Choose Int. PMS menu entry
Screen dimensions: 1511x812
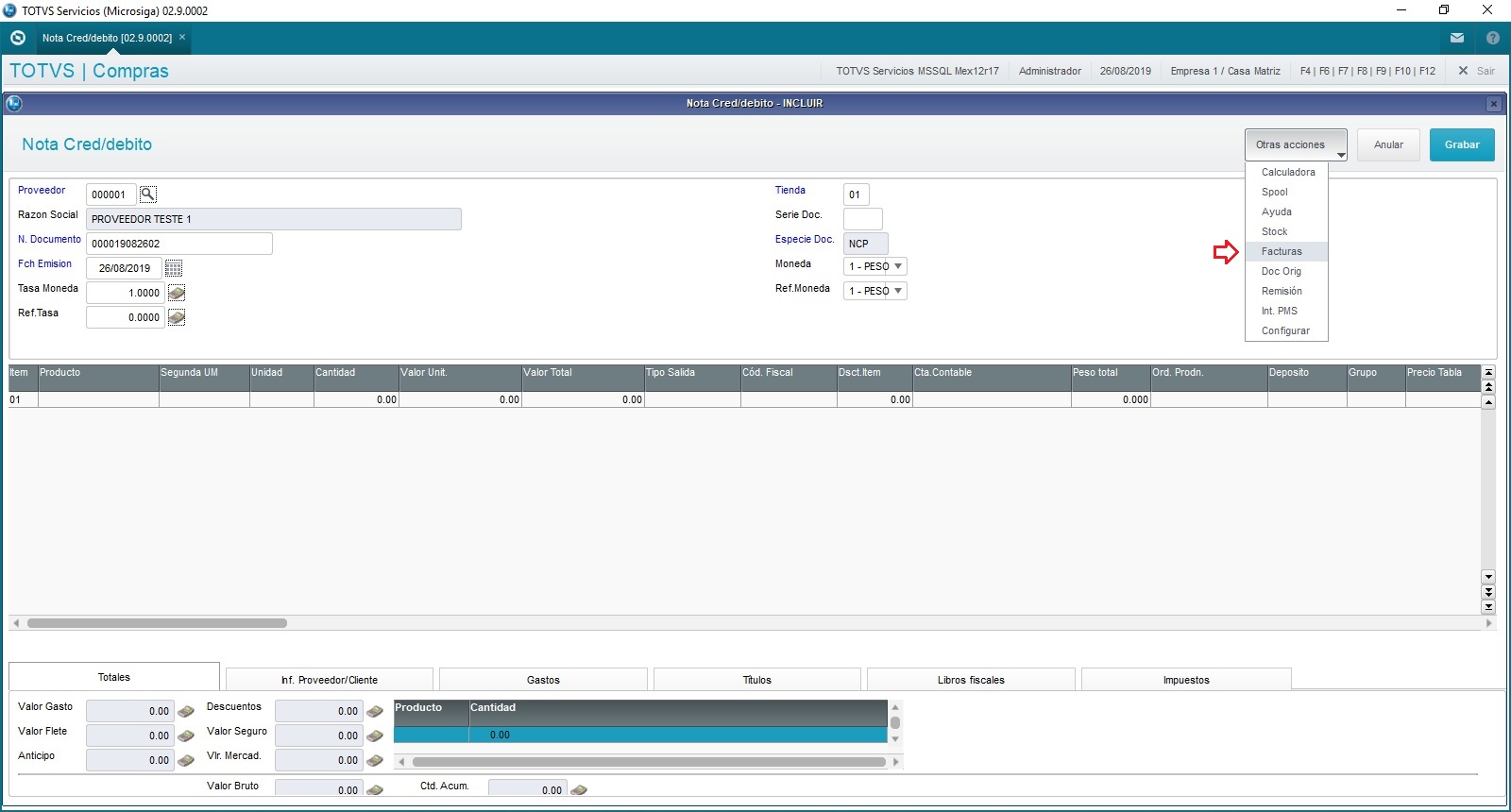click(x=1287, y=311)
